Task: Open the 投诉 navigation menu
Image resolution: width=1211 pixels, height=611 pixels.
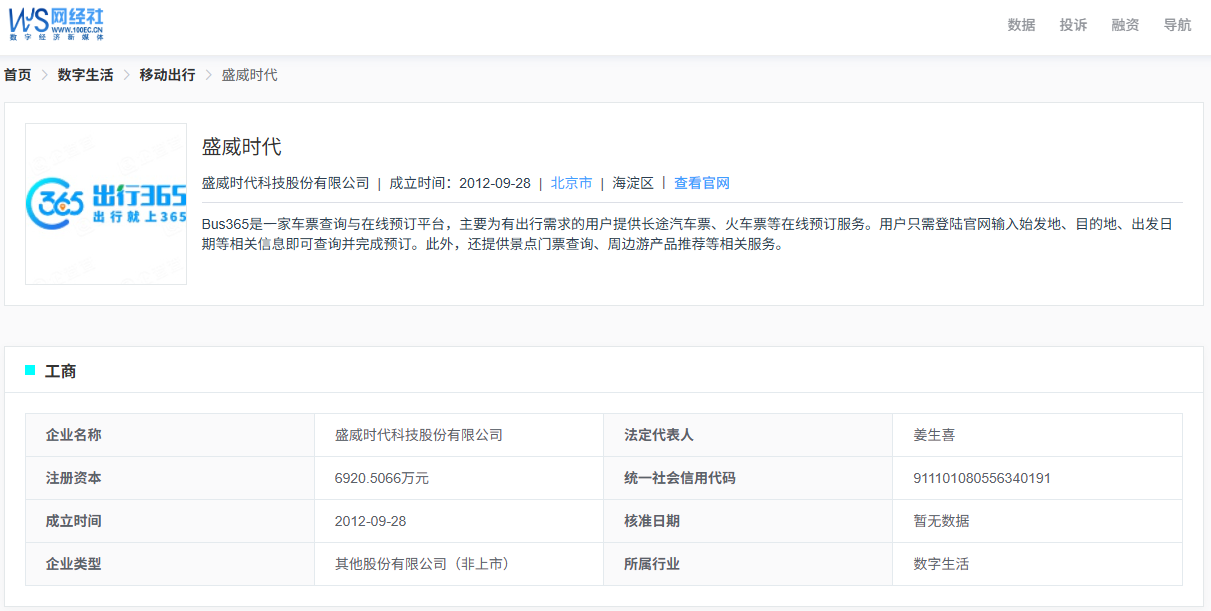Action: pos(1073,25)
